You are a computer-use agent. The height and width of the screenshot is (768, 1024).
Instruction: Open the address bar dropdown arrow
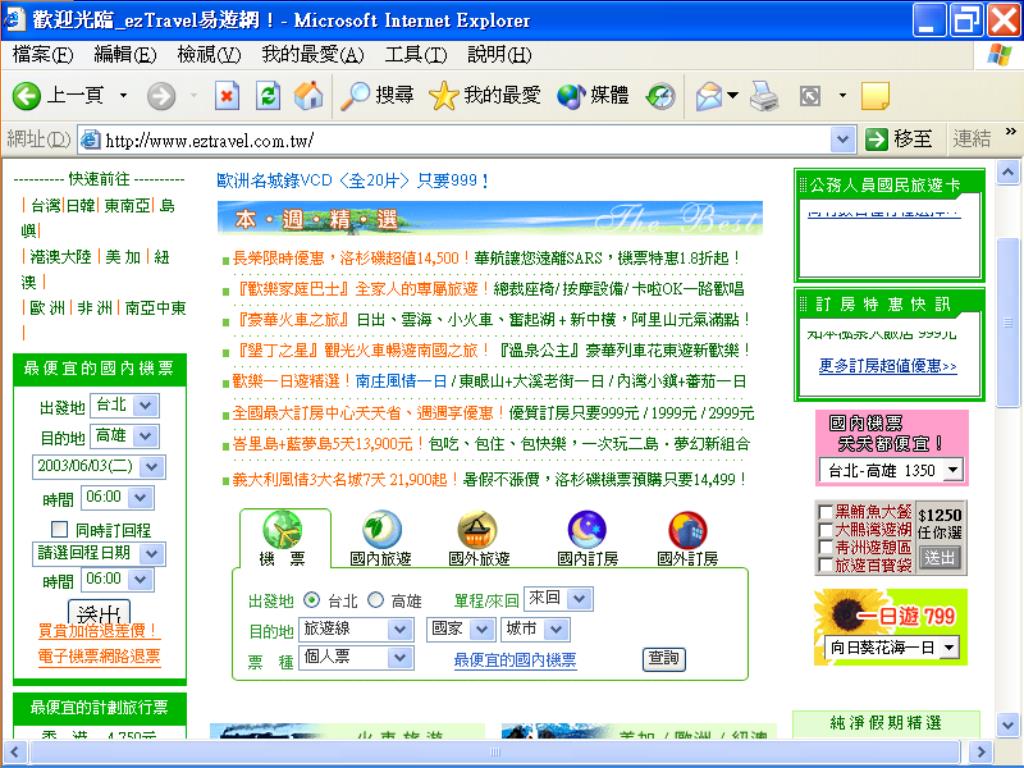point(843,139)
